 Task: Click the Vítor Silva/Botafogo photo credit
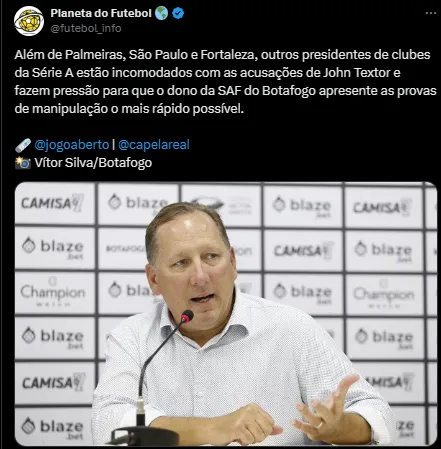coord(93,163)
